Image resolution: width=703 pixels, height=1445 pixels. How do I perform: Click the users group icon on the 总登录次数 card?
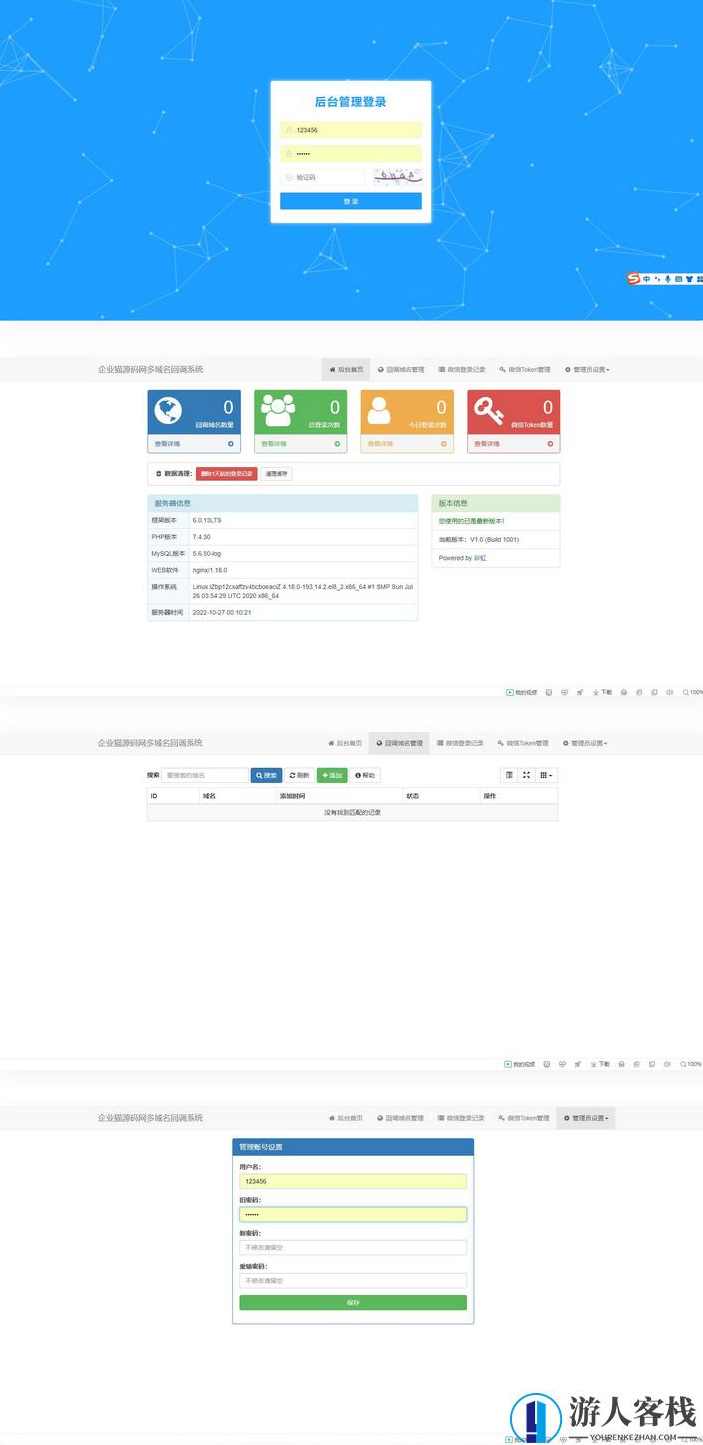tap(277, 410)
